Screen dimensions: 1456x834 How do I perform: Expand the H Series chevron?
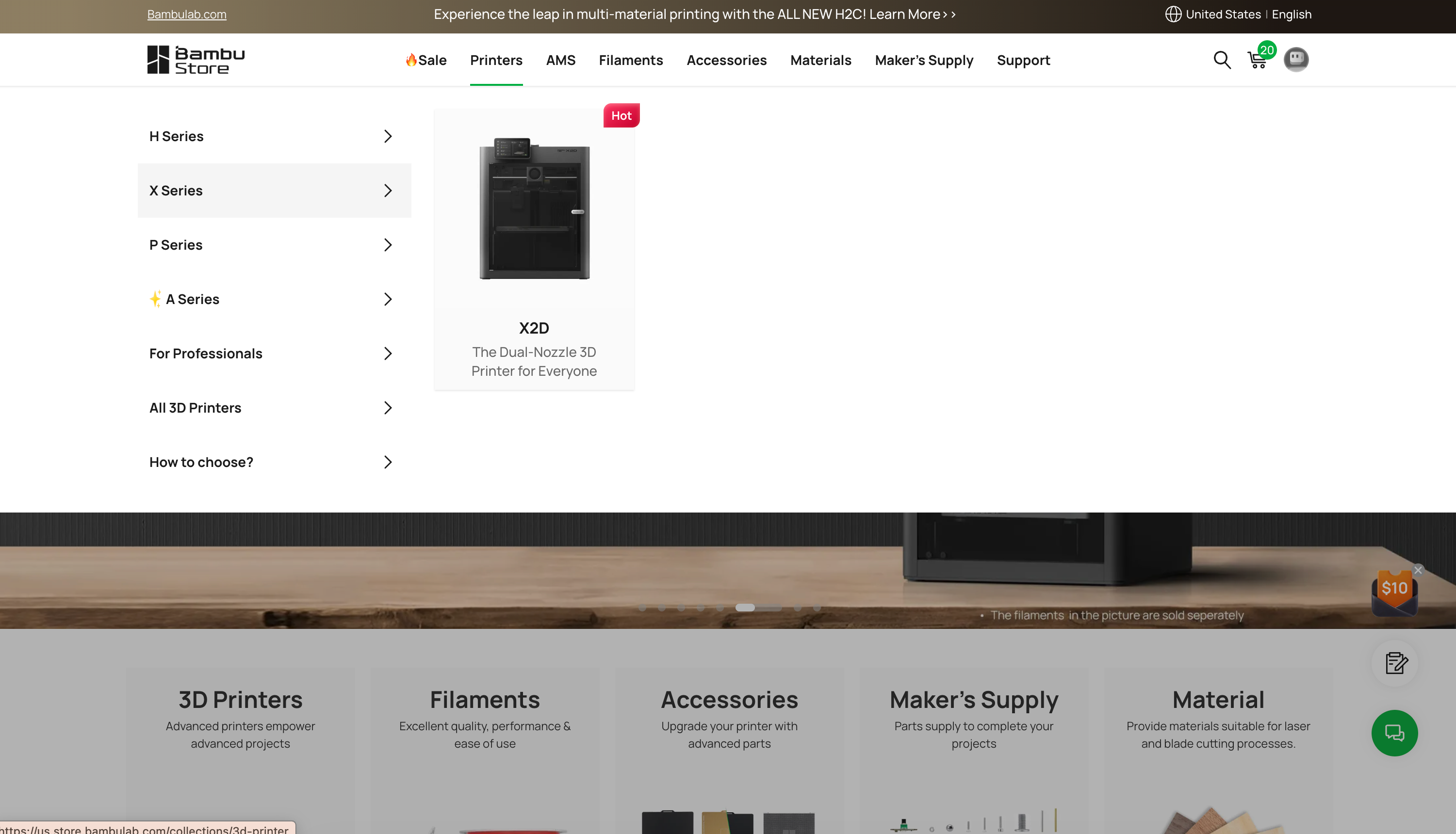(x=388, y=136)
